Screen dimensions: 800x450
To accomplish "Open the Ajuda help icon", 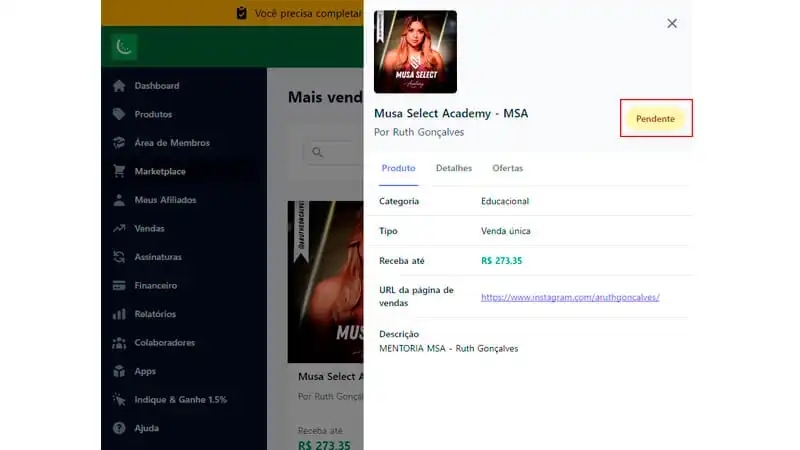I will 119,428.
